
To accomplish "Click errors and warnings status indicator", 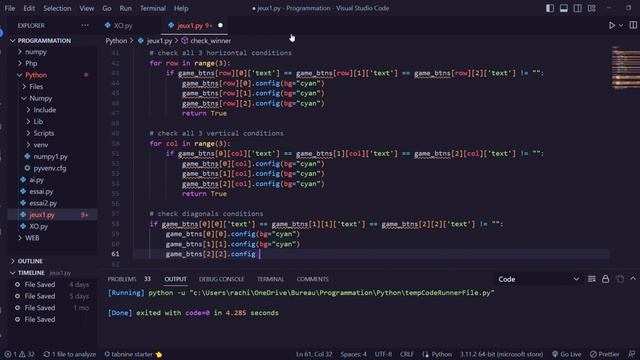I will point(19,354).
